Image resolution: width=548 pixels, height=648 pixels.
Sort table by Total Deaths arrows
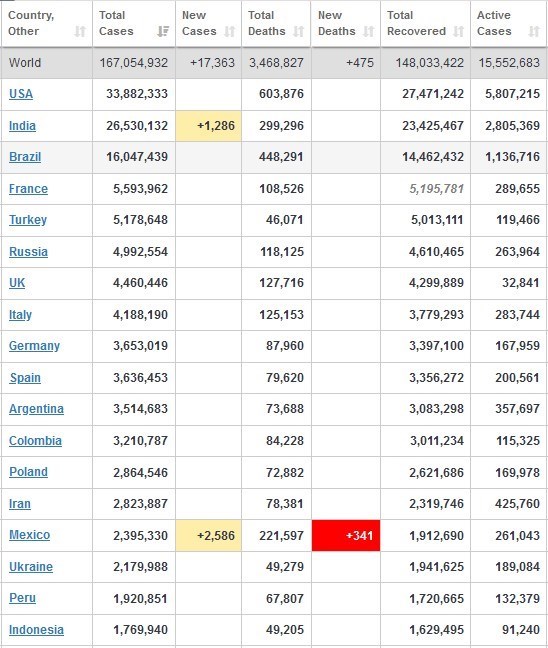pyautogui.click(x=299, y=31)
